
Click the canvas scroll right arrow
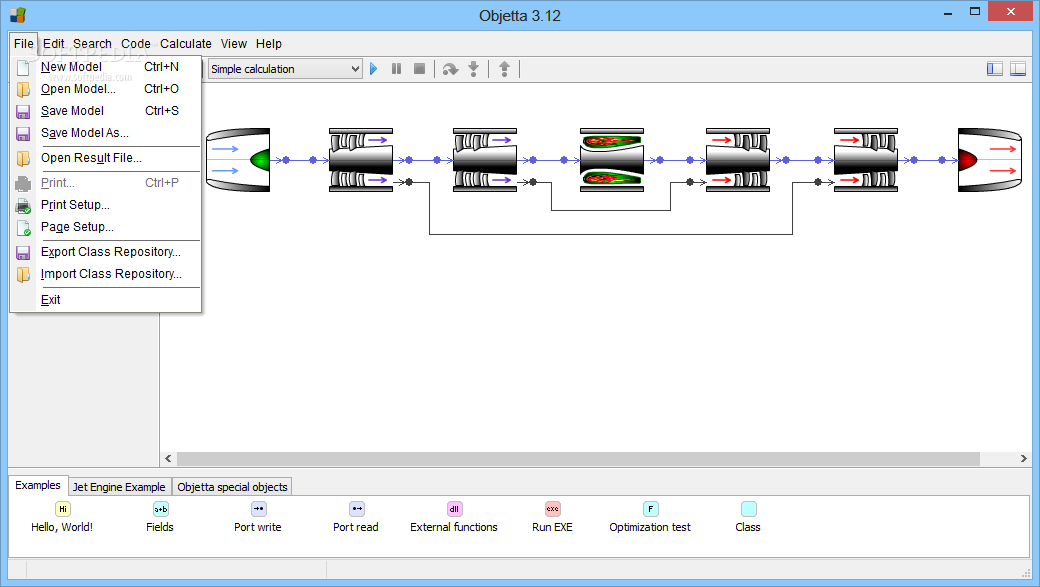pos(1023,458)
